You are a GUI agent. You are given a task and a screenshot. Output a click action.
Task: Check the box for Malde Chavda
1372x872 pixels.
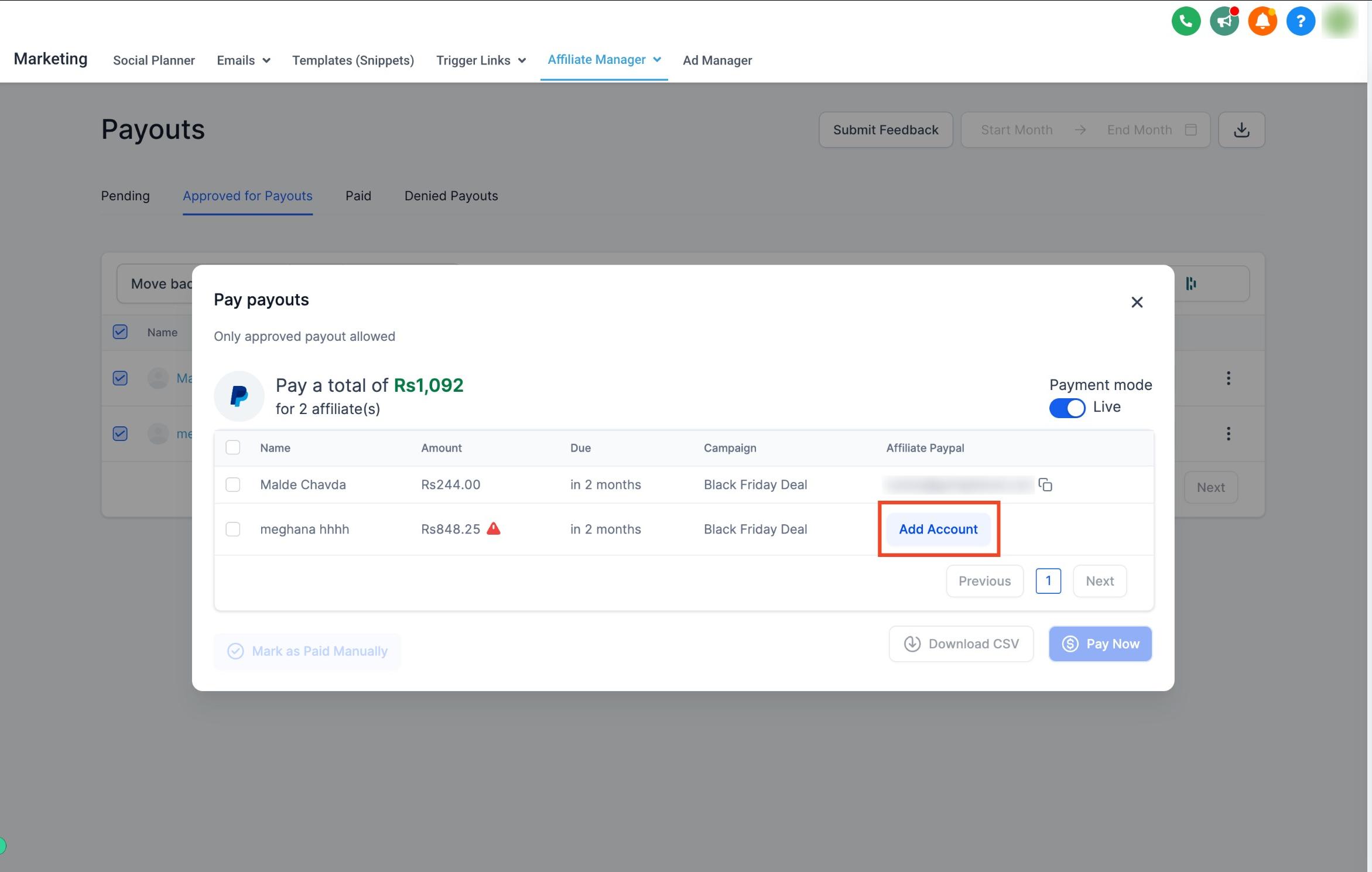click(x=233, y=484)
